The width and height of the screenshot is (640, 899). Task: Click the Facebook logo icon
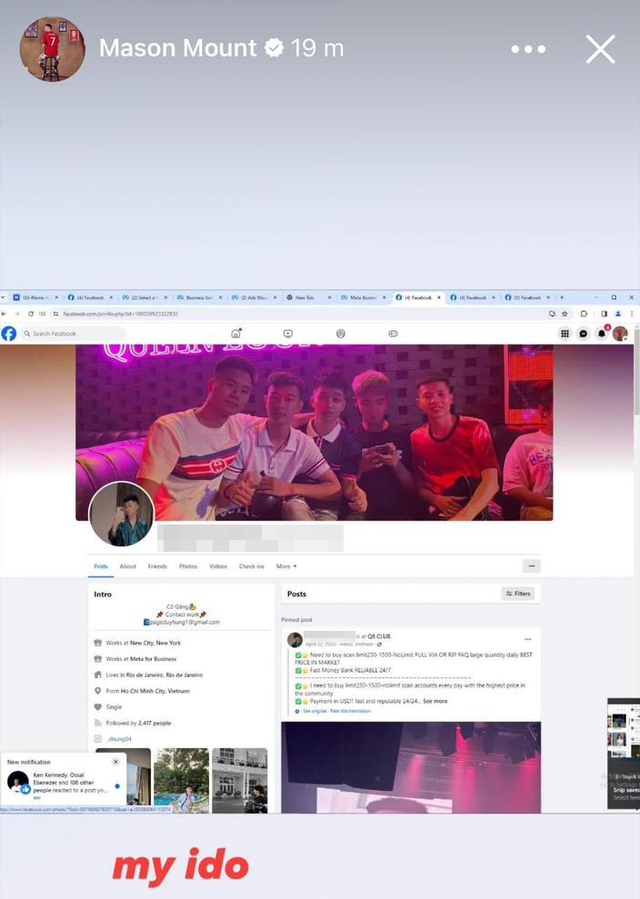(9, 333)
